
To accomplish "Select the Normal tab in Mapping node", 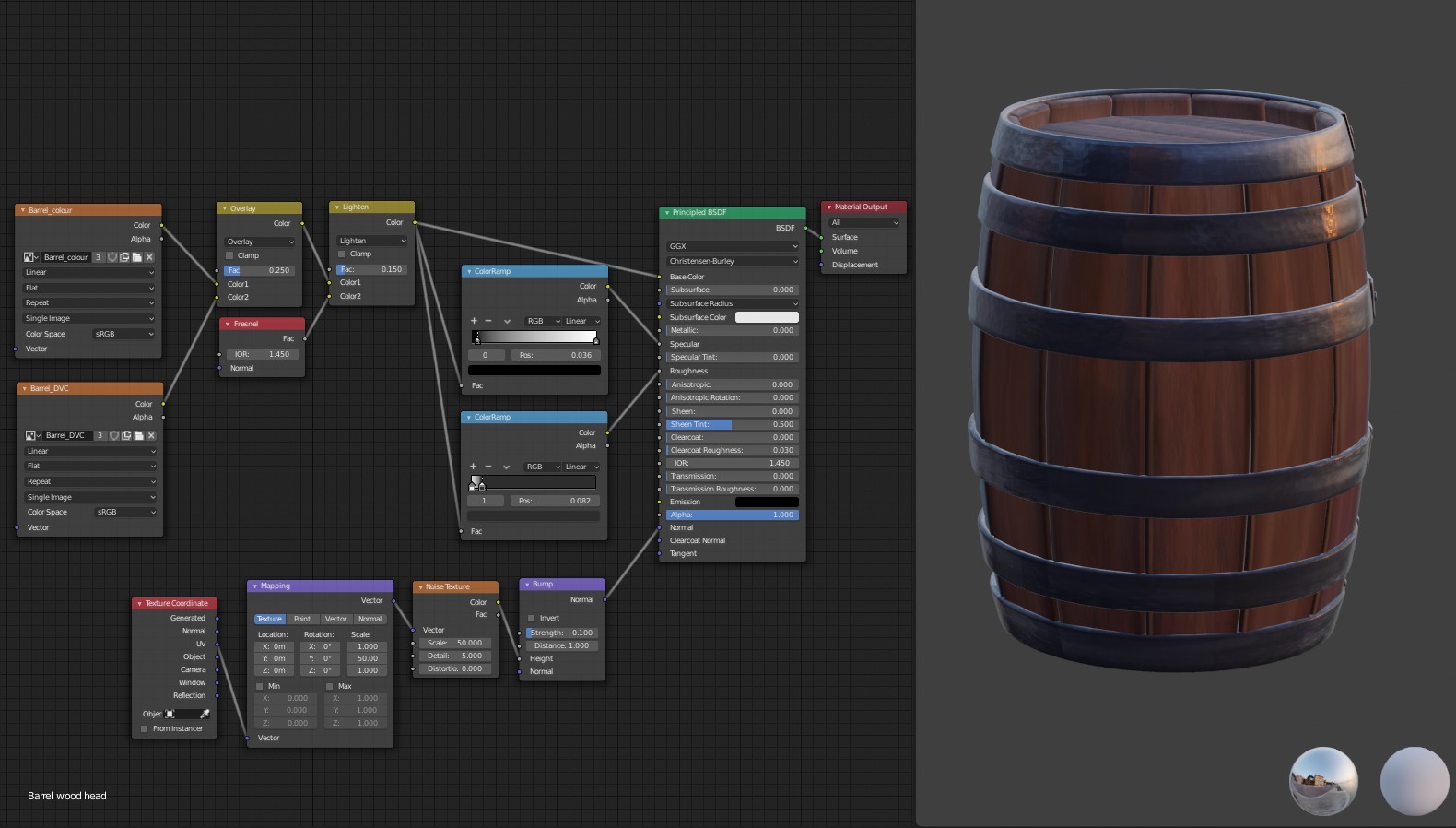I will [x=370, y=619].
